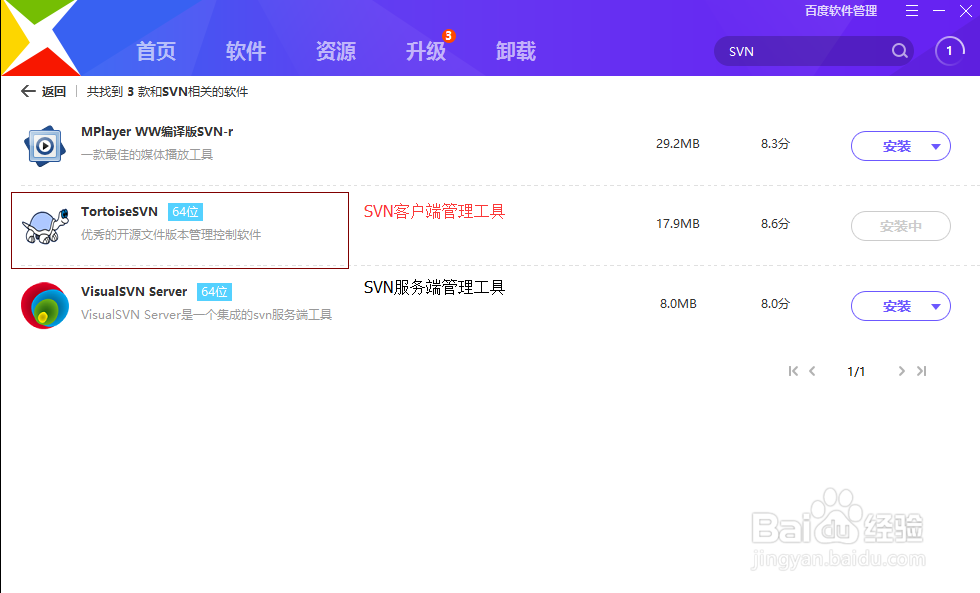The width and height of the screenshot is (980, 593).
Task: Click the circular download counter icon
Action: pos(949,51)
